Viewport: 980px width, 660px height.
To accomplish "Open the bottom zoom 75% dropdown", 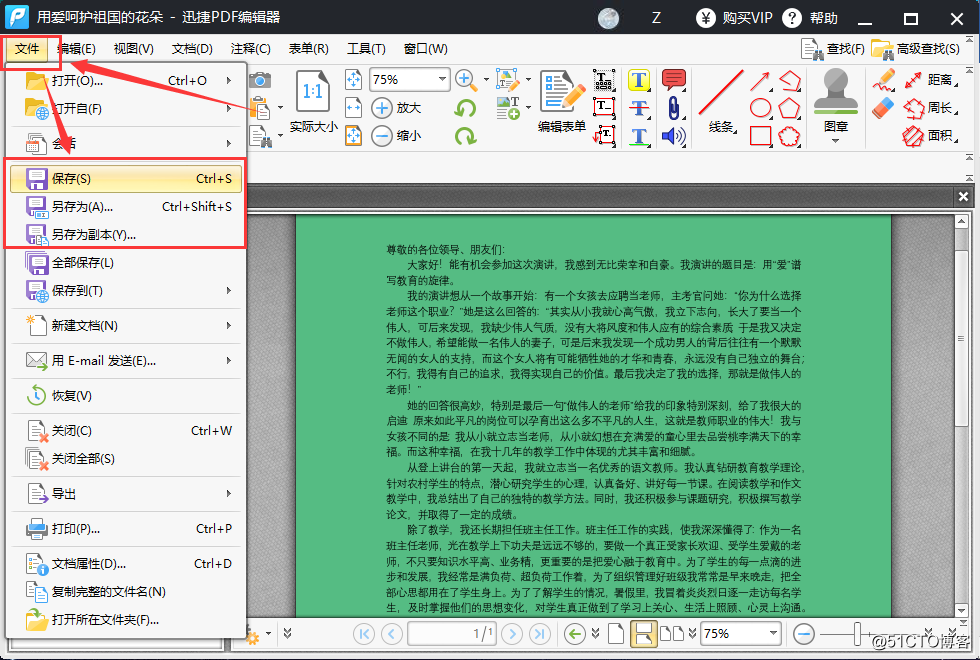I will pyautogui.click(x=773, y=634).
